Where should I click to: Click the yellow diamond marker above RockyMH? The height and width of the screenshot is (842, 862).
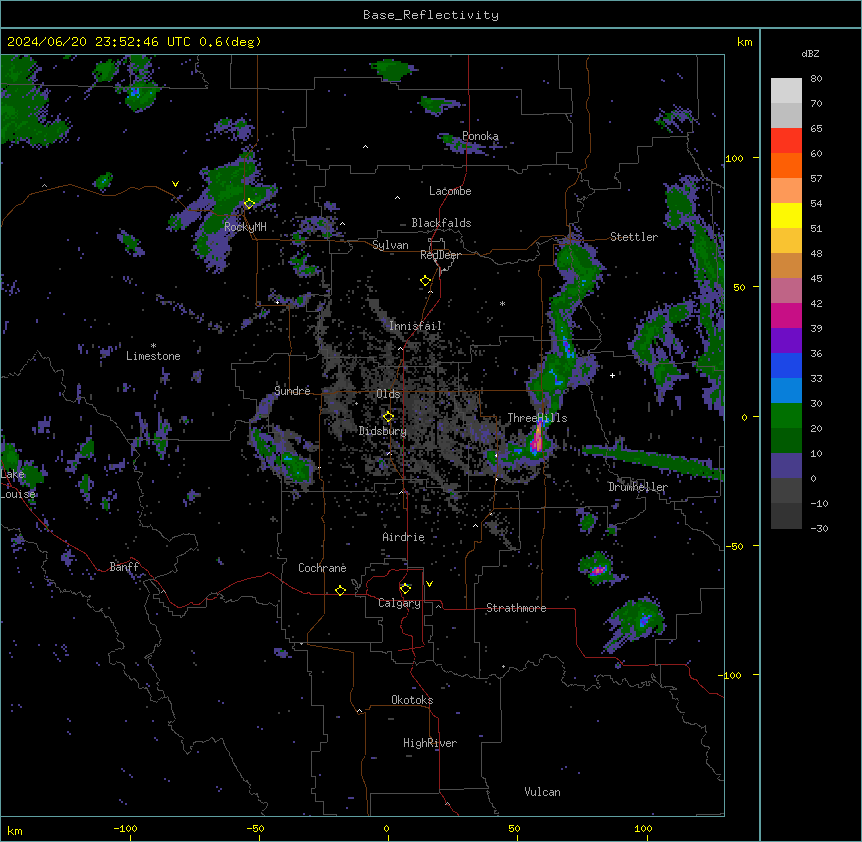click(250, 204)
